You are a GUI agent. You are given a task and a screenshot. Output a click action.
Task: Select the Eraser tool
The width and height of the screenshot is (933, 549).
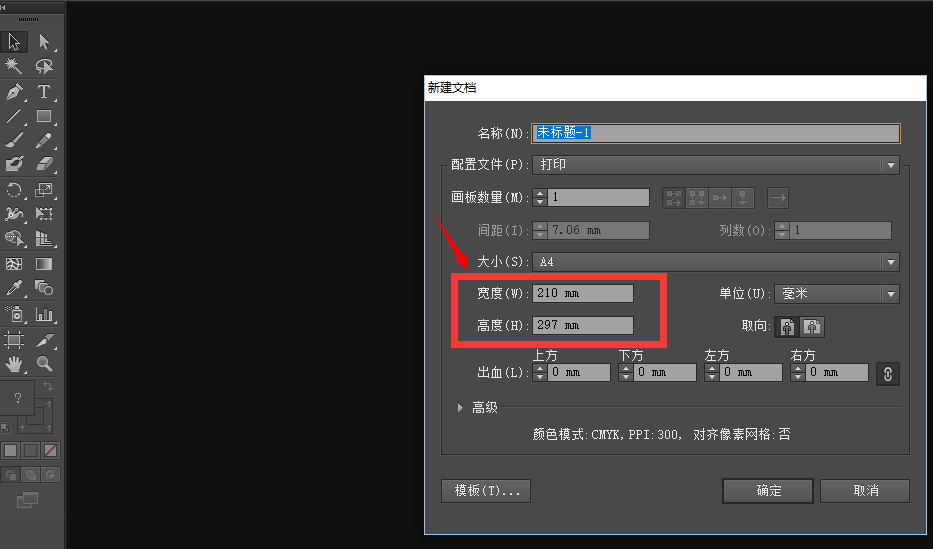tap(44, 164)
